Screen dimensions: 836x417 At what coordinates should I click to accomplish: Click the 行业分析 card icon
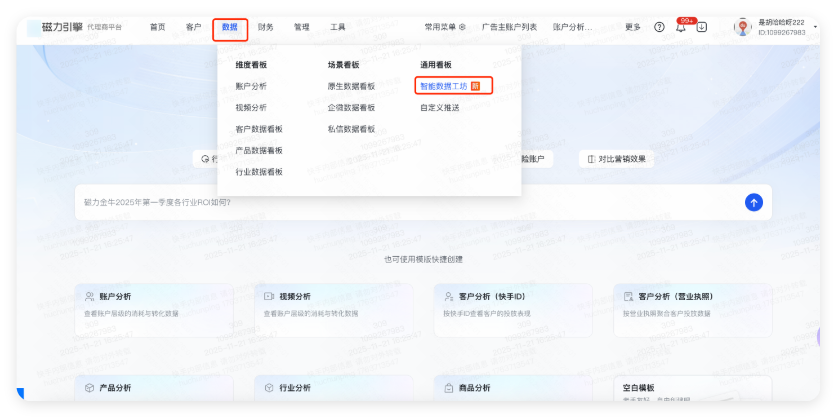[269, 388]
